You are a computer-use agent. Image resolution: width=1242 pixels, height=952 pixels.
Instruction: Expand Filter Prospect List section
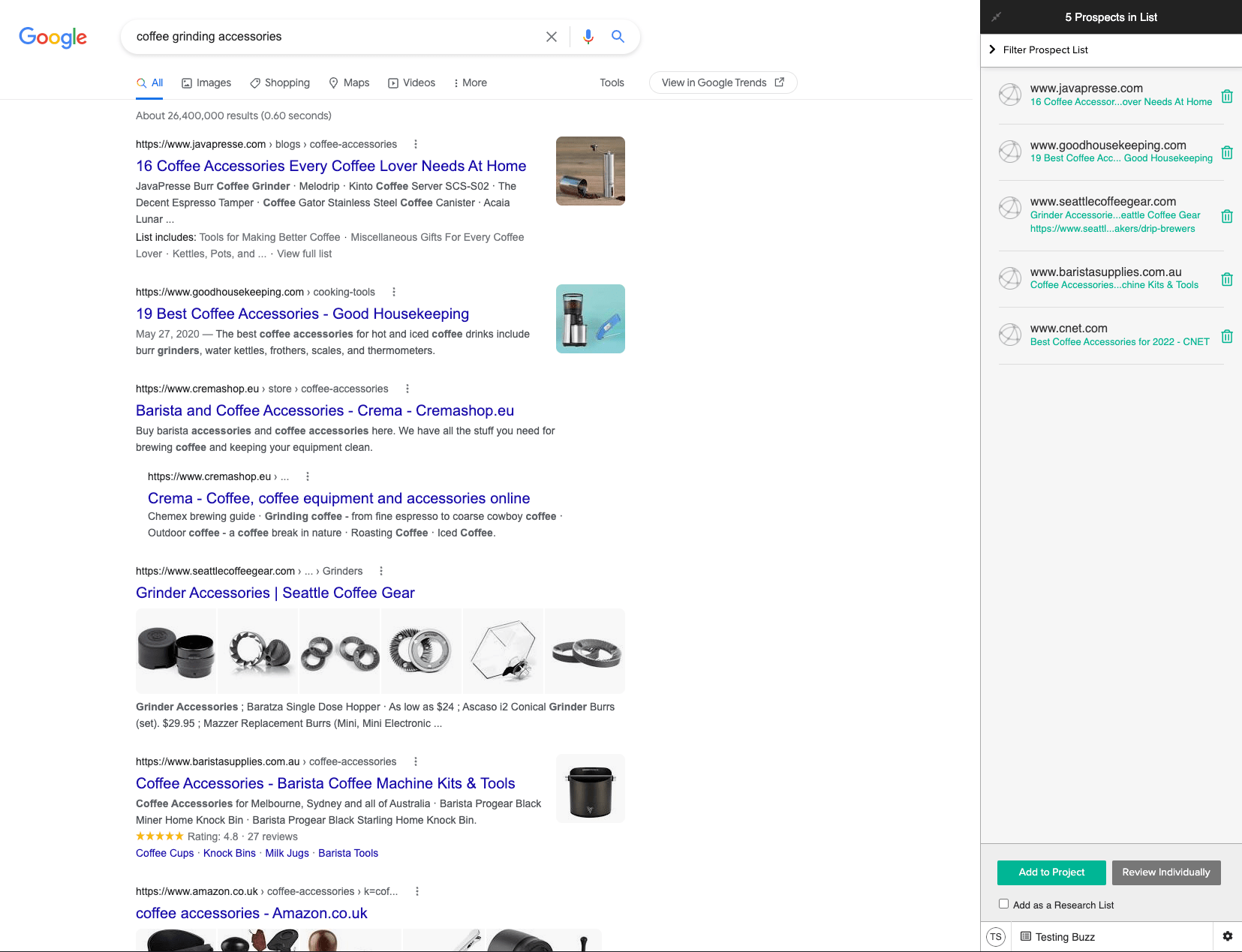pos(1039,50)
